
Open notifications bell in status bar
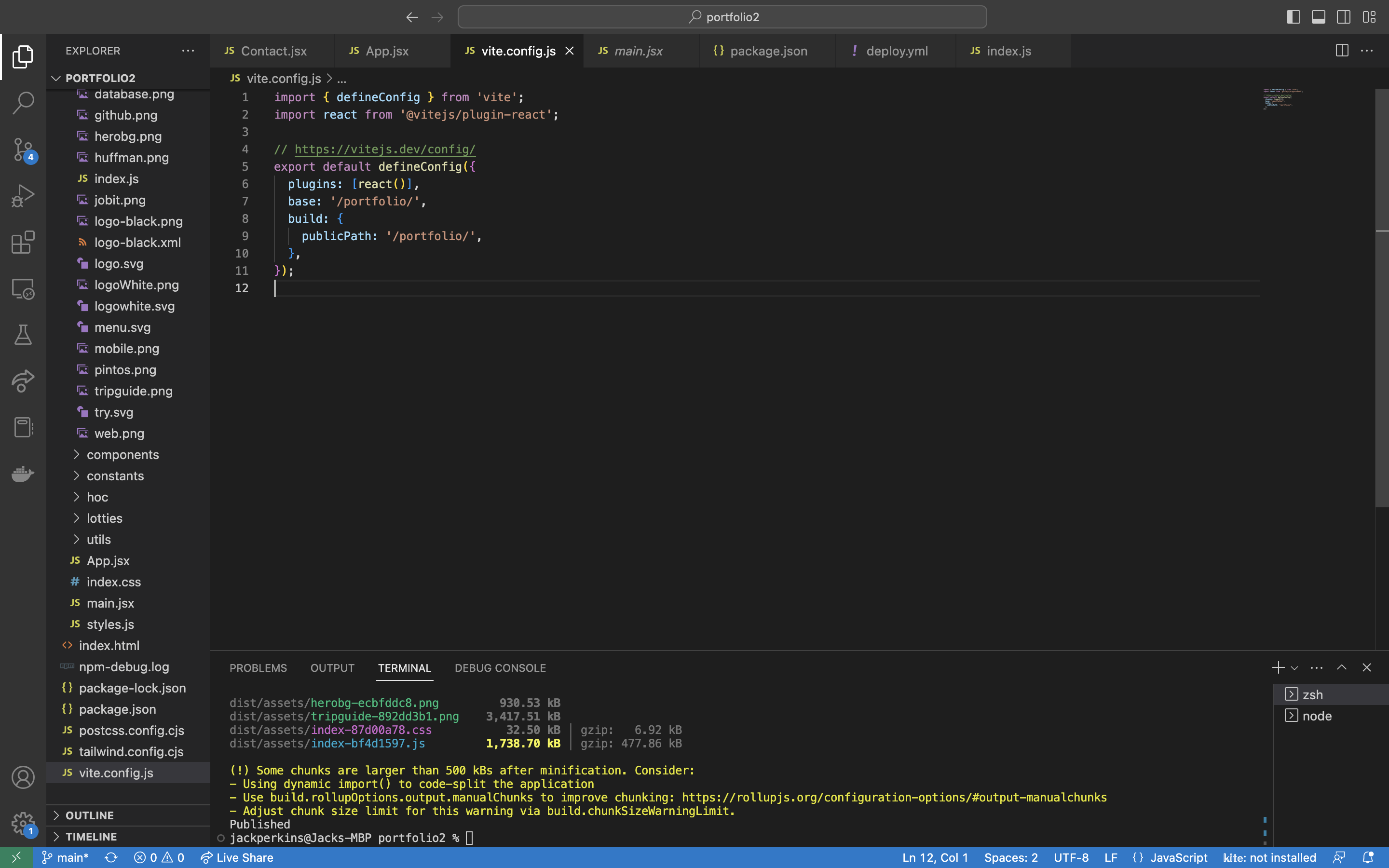[1368, 858]
